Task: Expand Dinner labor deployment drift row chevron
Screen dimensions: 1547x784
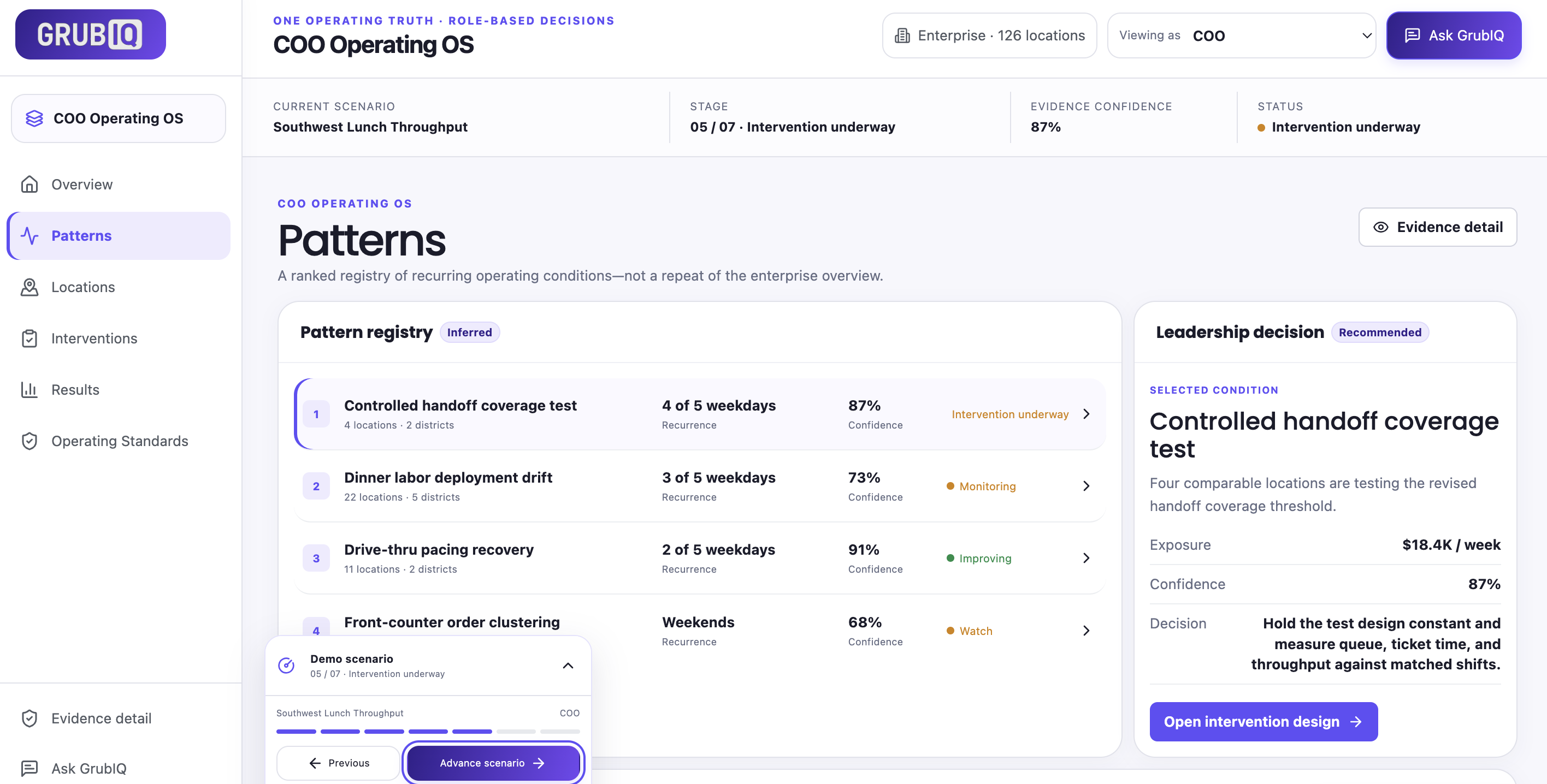Action: 1086,486
